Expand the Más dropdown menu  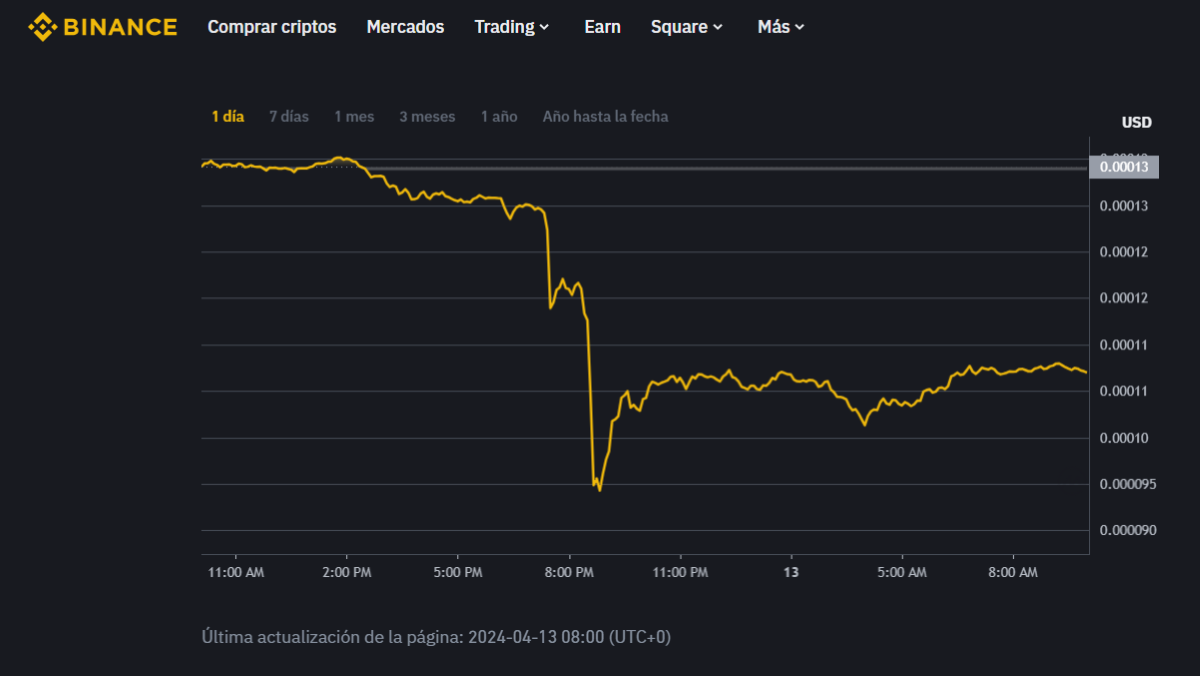click(781, 27)
